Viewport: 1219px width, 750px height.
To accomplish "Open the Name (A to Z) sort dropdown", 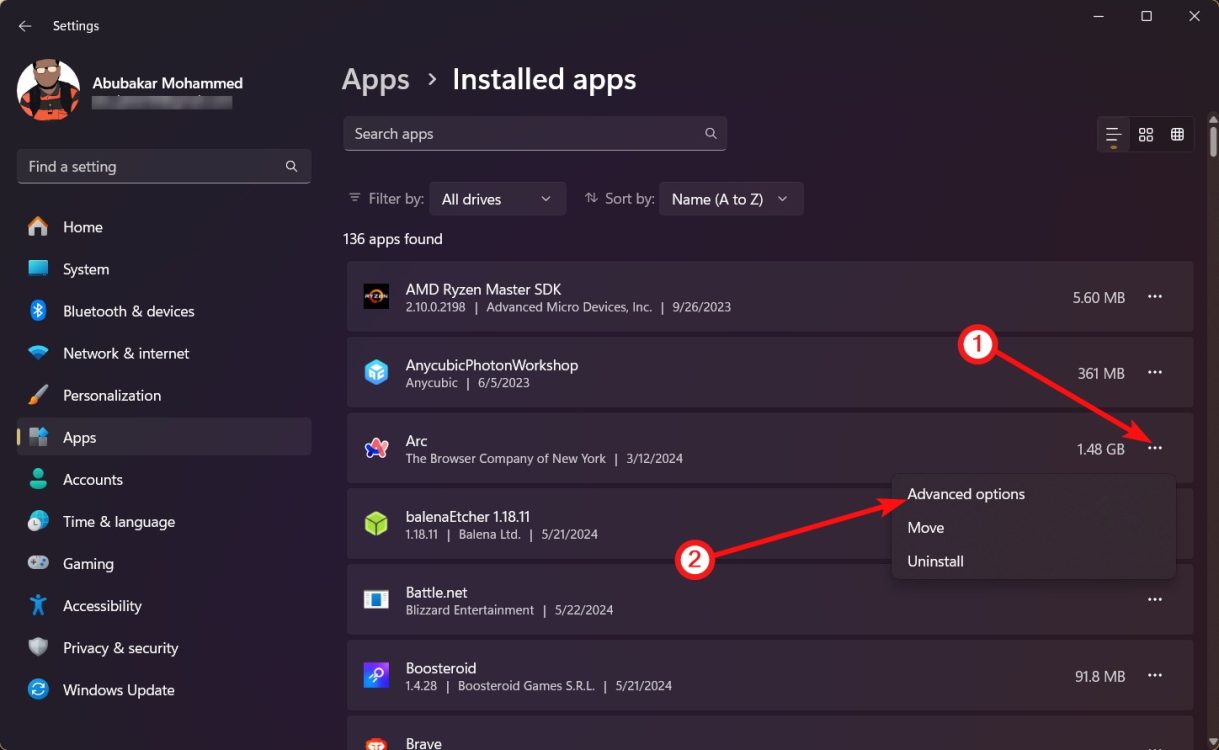I will tap(731, 198).
